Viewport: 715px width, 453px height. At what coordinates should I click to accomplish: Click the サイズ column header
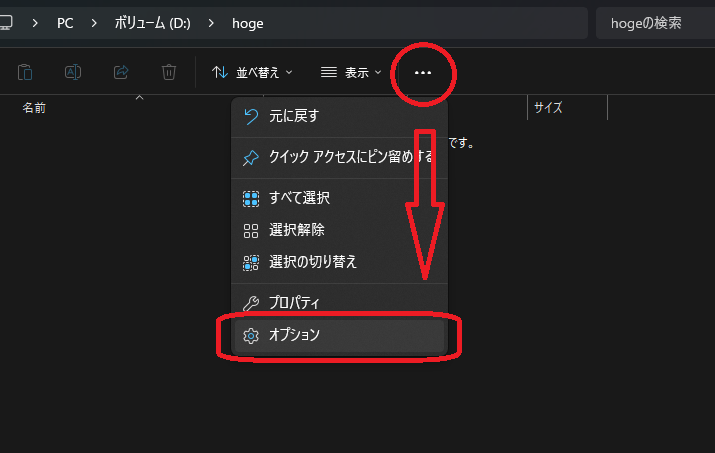click(548, 108)
